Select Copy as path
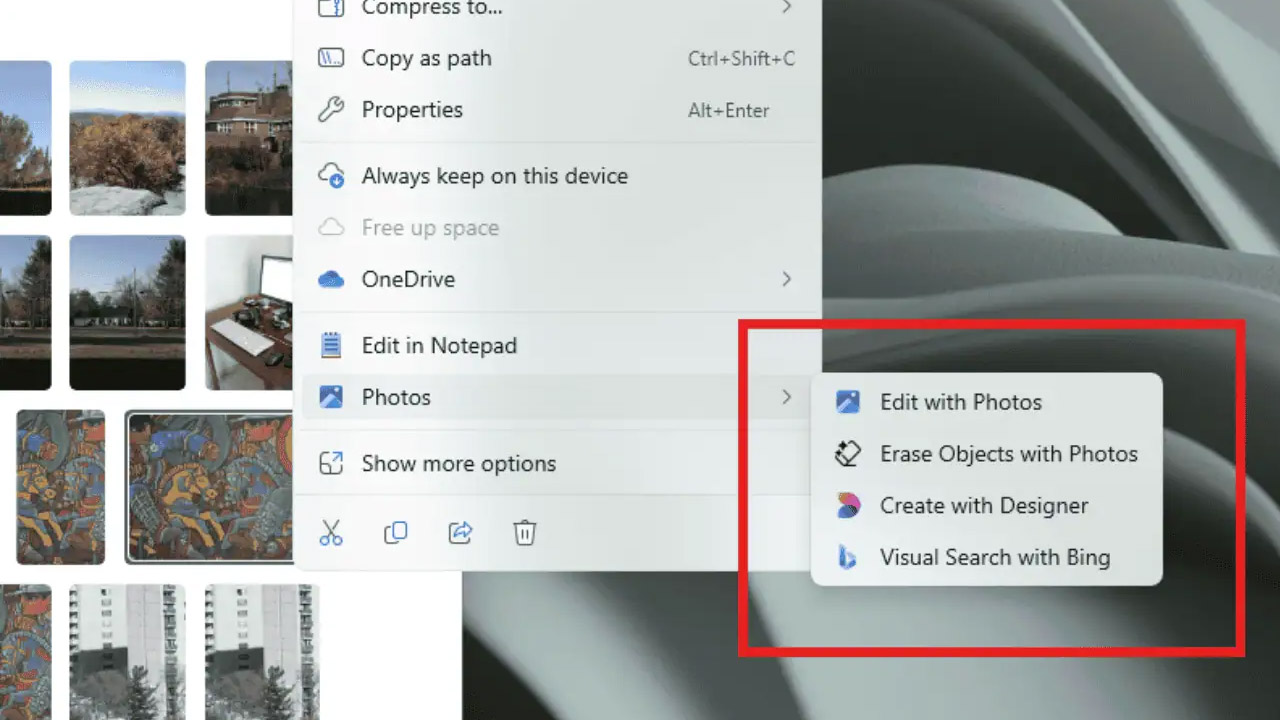 click(x=557, y=58)
